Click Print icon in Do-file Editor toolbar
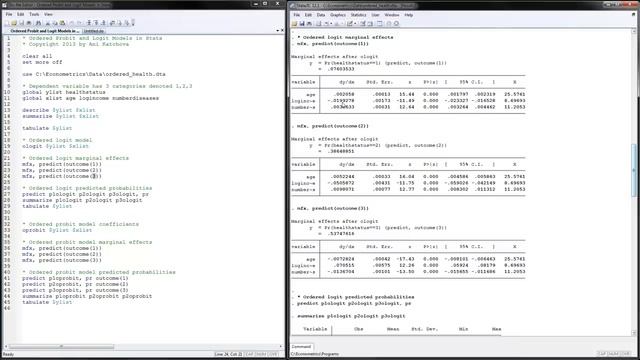This screenshot has height=360, width=640. point(29,23)
